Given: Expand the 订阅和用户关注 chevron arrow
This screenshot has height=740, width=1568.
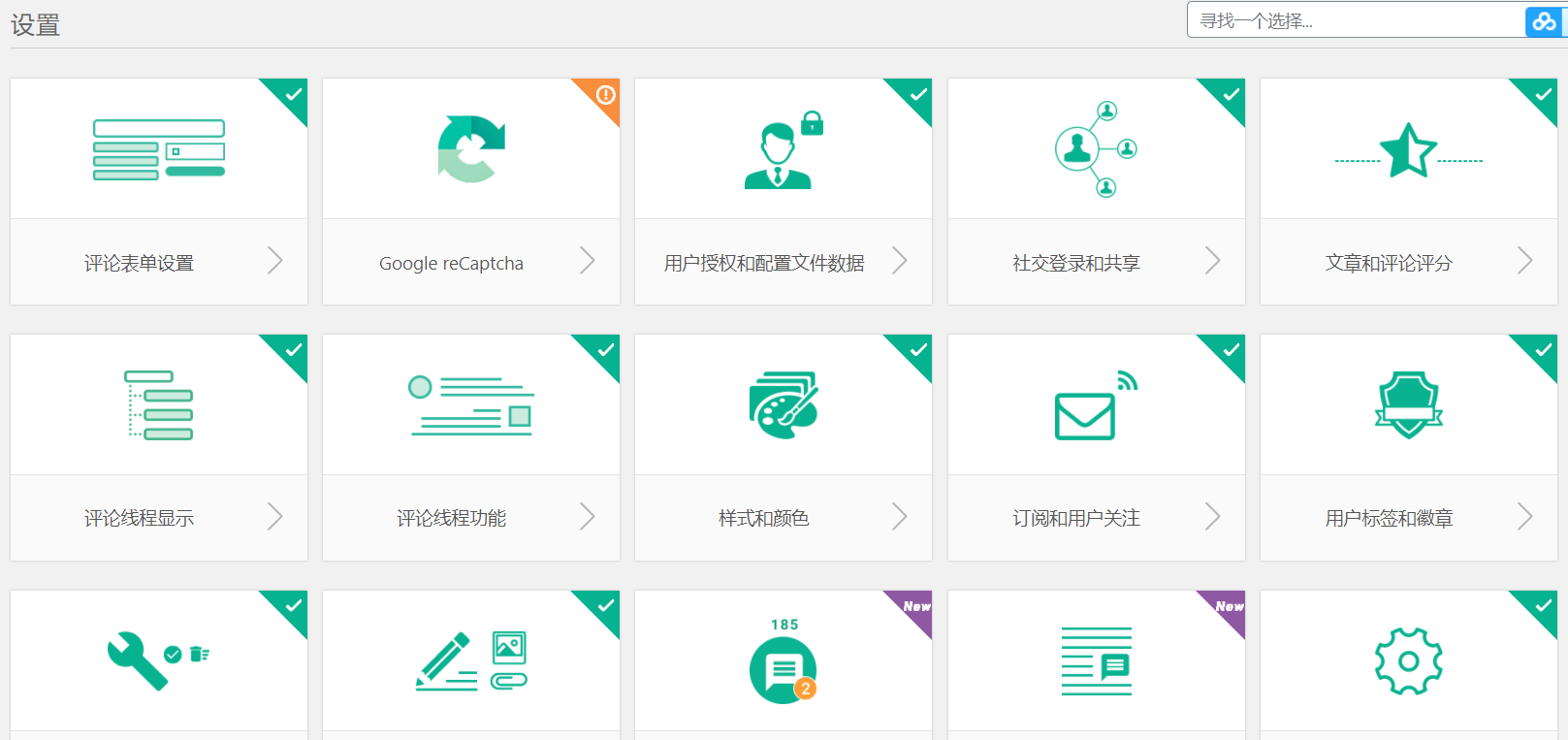Looking at the screenshot, I should coord(1212,517).
